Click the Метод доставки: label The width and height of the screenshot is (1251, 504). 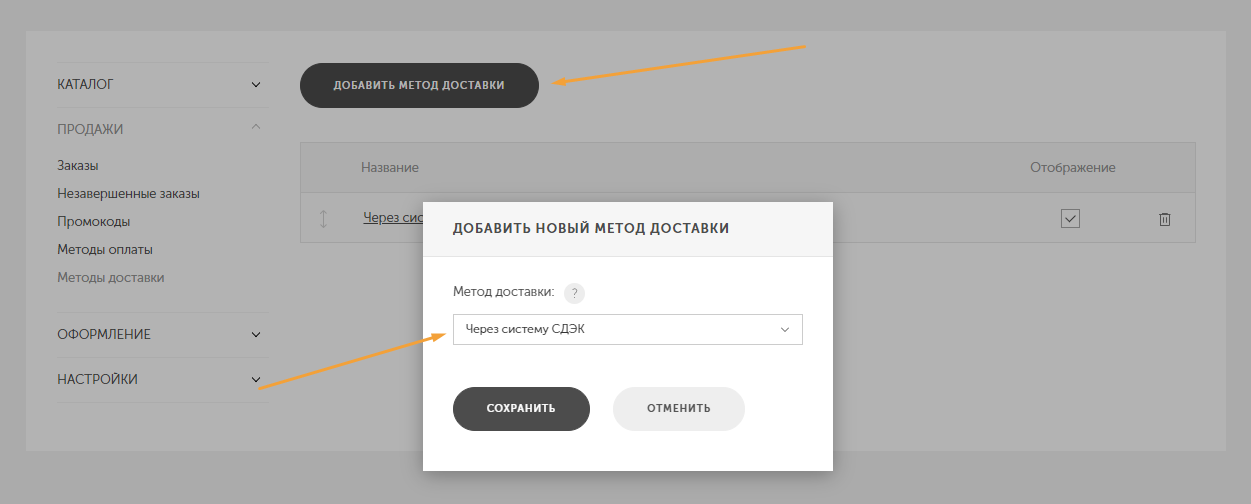click(x=503, y=293)
